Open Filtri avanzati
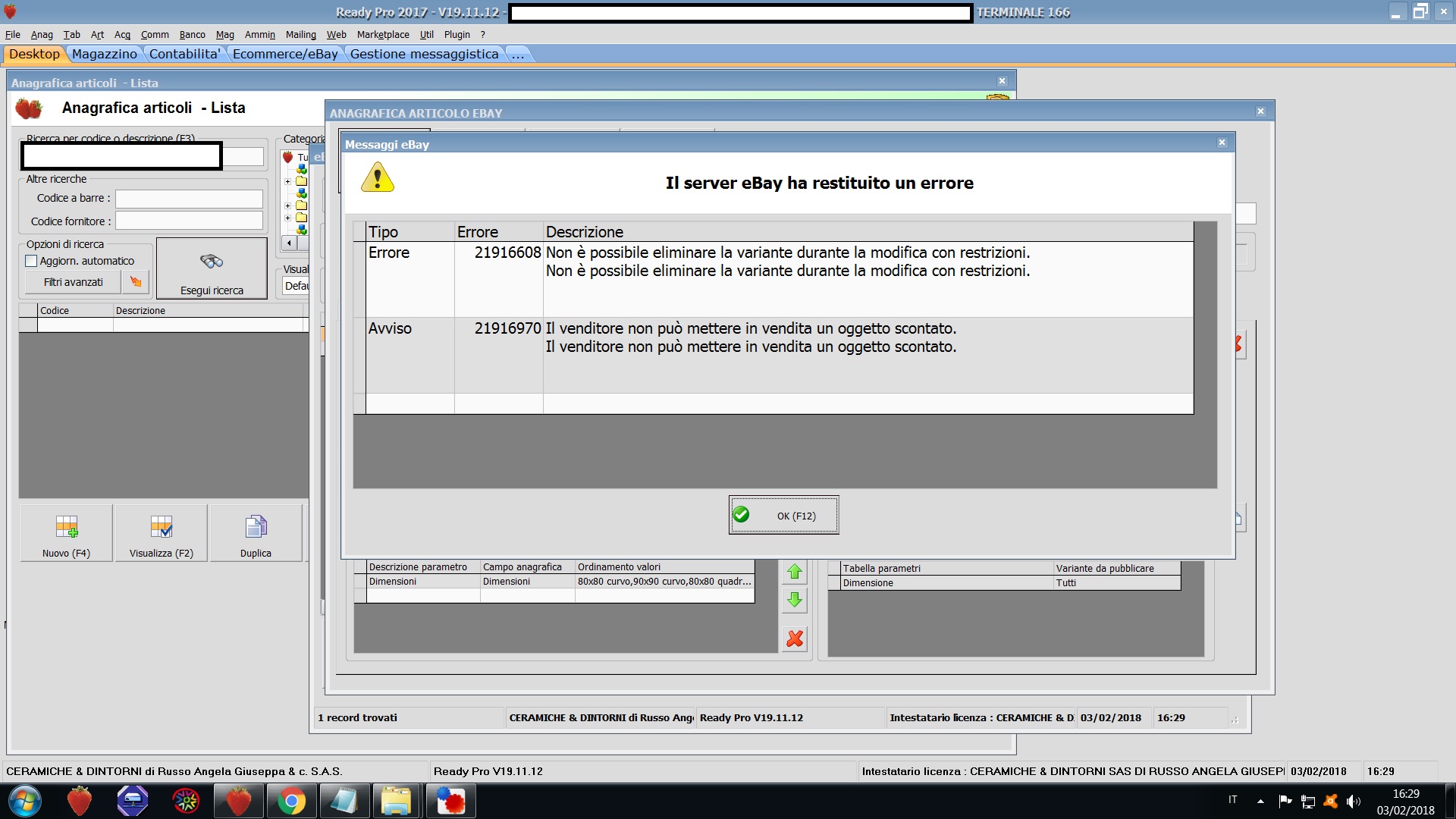This screenshot has width=1456, height=819. (x=73, y=282)
